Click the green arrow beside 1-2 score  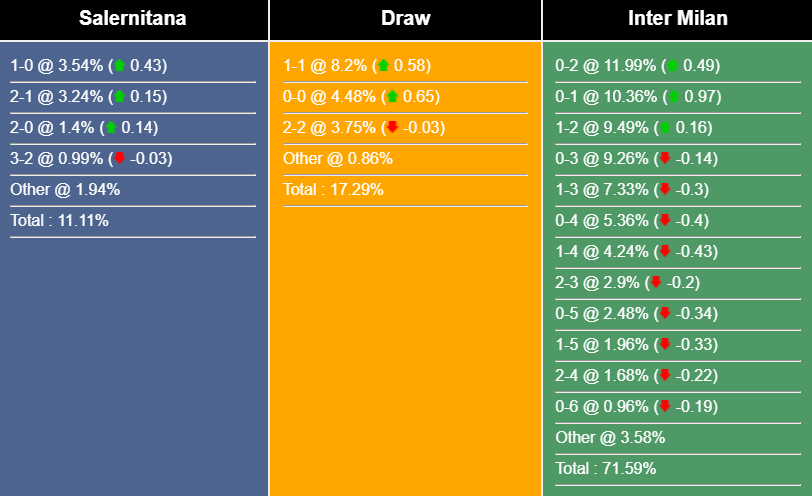[x=664, y=128]
